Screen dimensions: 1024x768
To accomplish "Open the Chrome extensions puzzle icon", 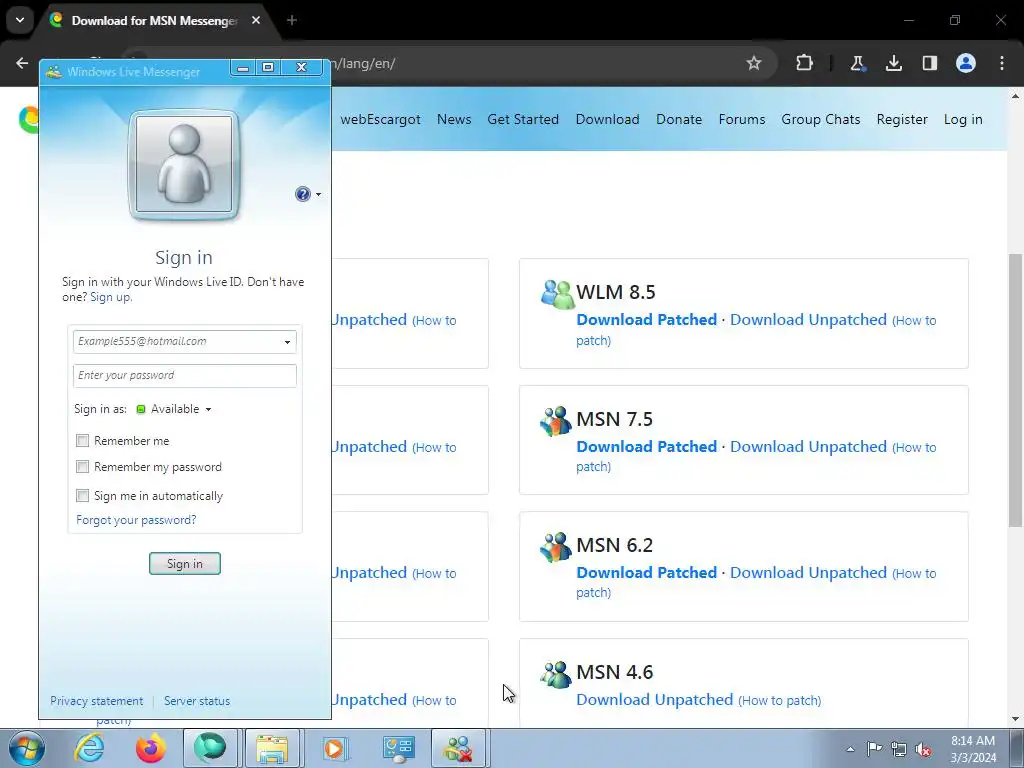I will pos(805,63).
